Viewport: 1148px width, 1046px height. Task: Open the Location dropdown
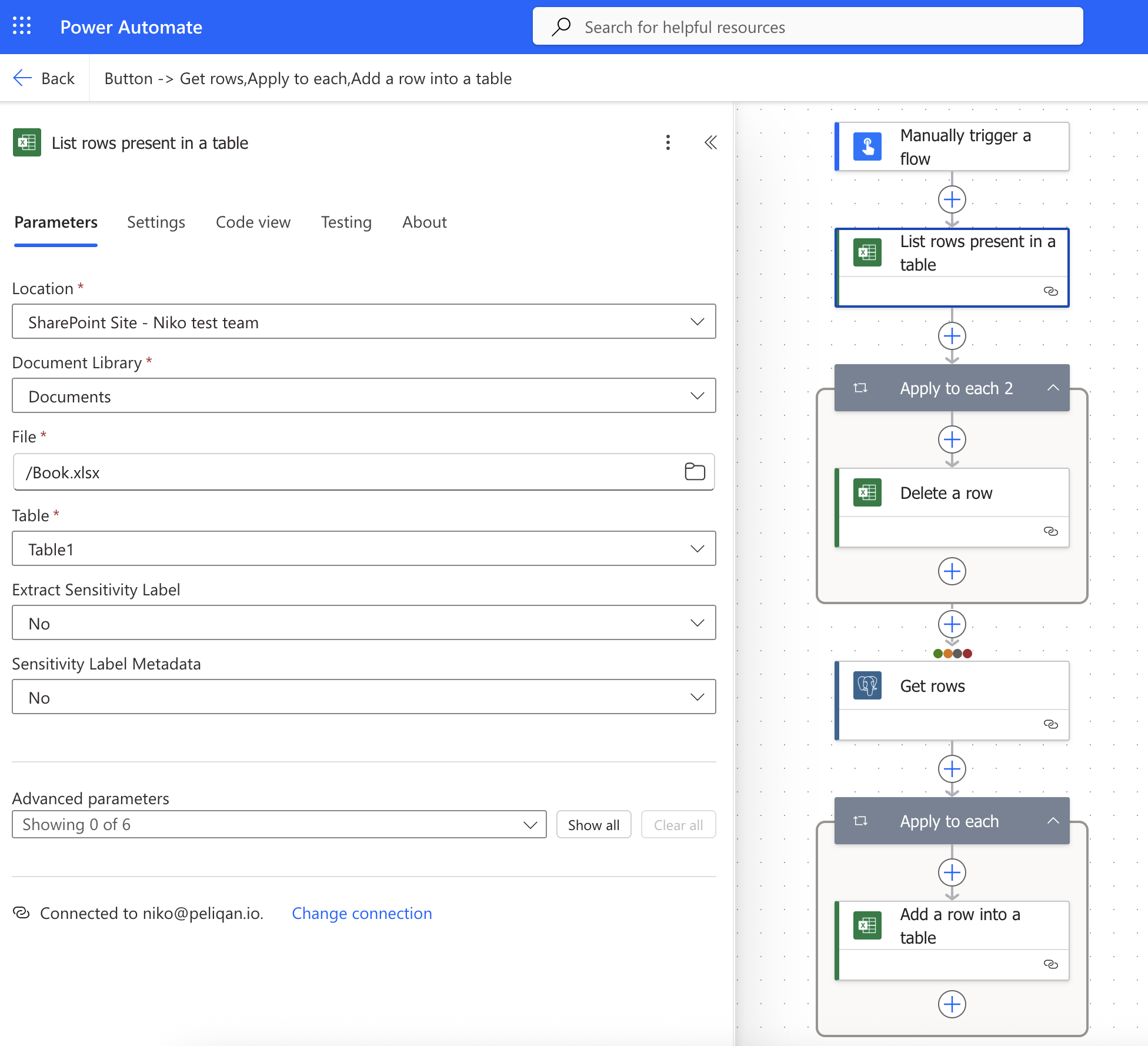(364, 321)
